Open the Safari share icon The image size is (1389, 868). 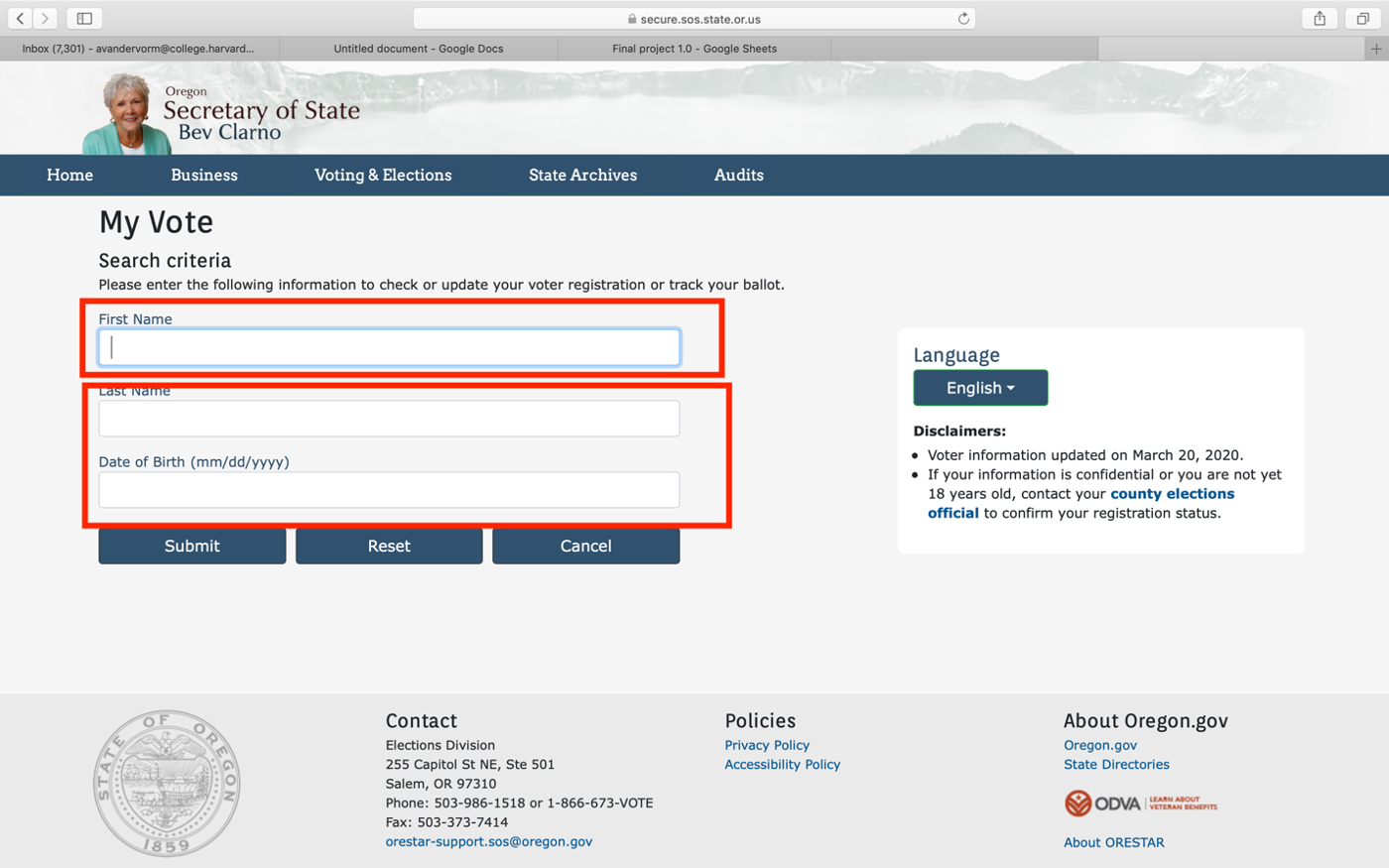1320,18
